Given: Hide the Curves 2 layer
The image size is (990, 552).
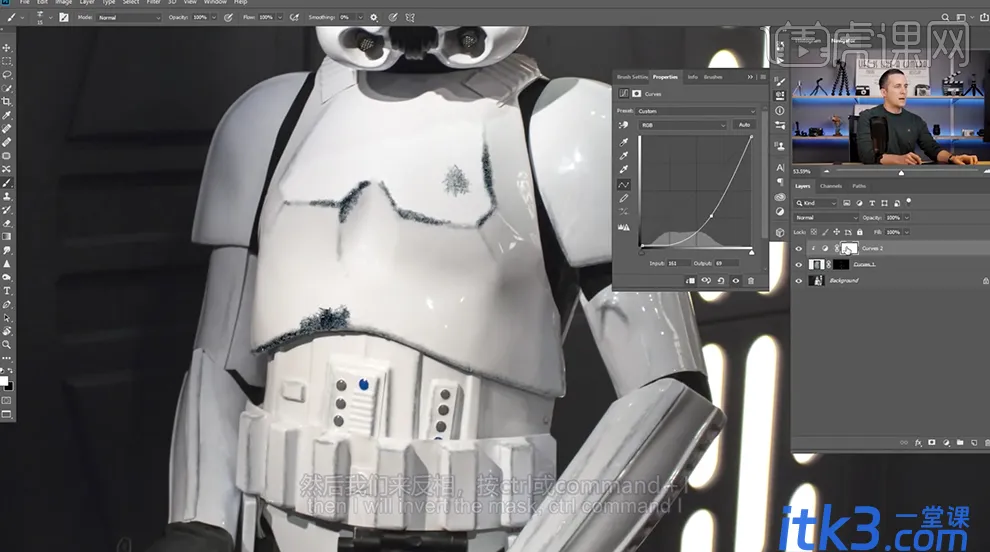Looking at the screenshot, I should pyautogui.click(x=799, y=249).
